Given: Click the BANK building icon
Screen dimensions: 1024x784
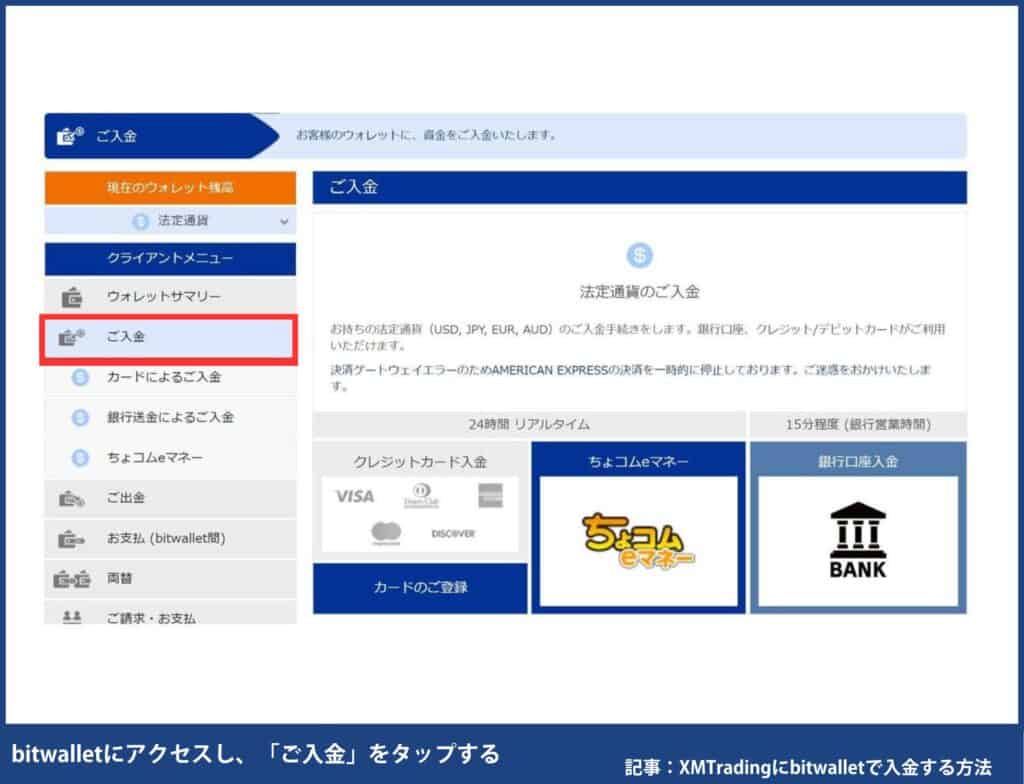Looking at the screenshot, I should click(x=857, y=540).
